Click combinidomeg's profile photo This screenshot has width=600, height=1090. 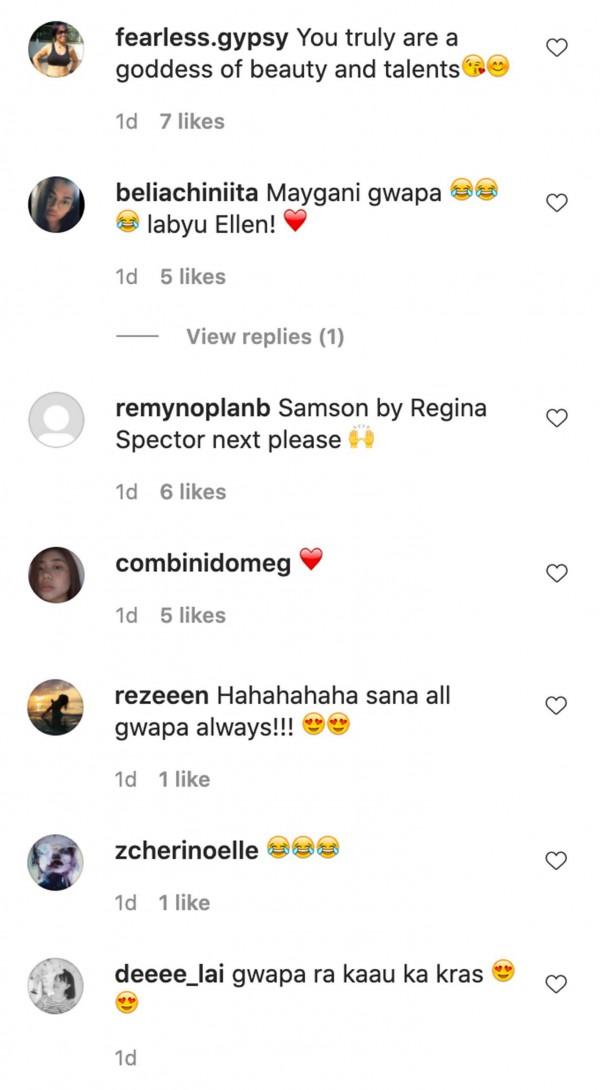click(56, 574)
